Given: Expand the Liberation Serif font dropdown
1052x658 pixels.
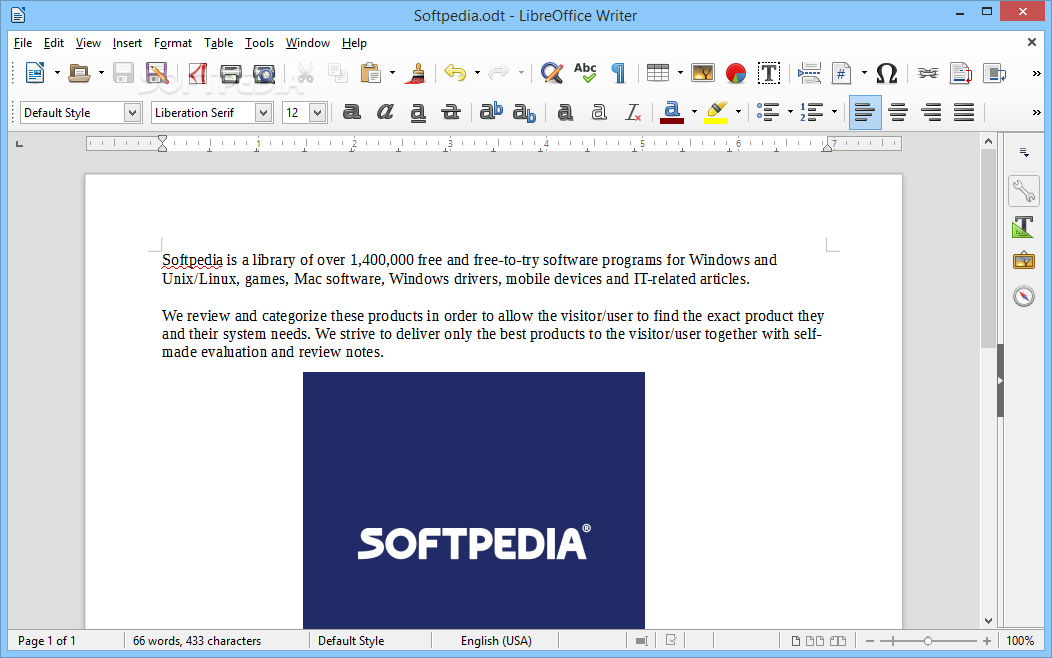Looking at the screenshot, I should tap(264, 113).
